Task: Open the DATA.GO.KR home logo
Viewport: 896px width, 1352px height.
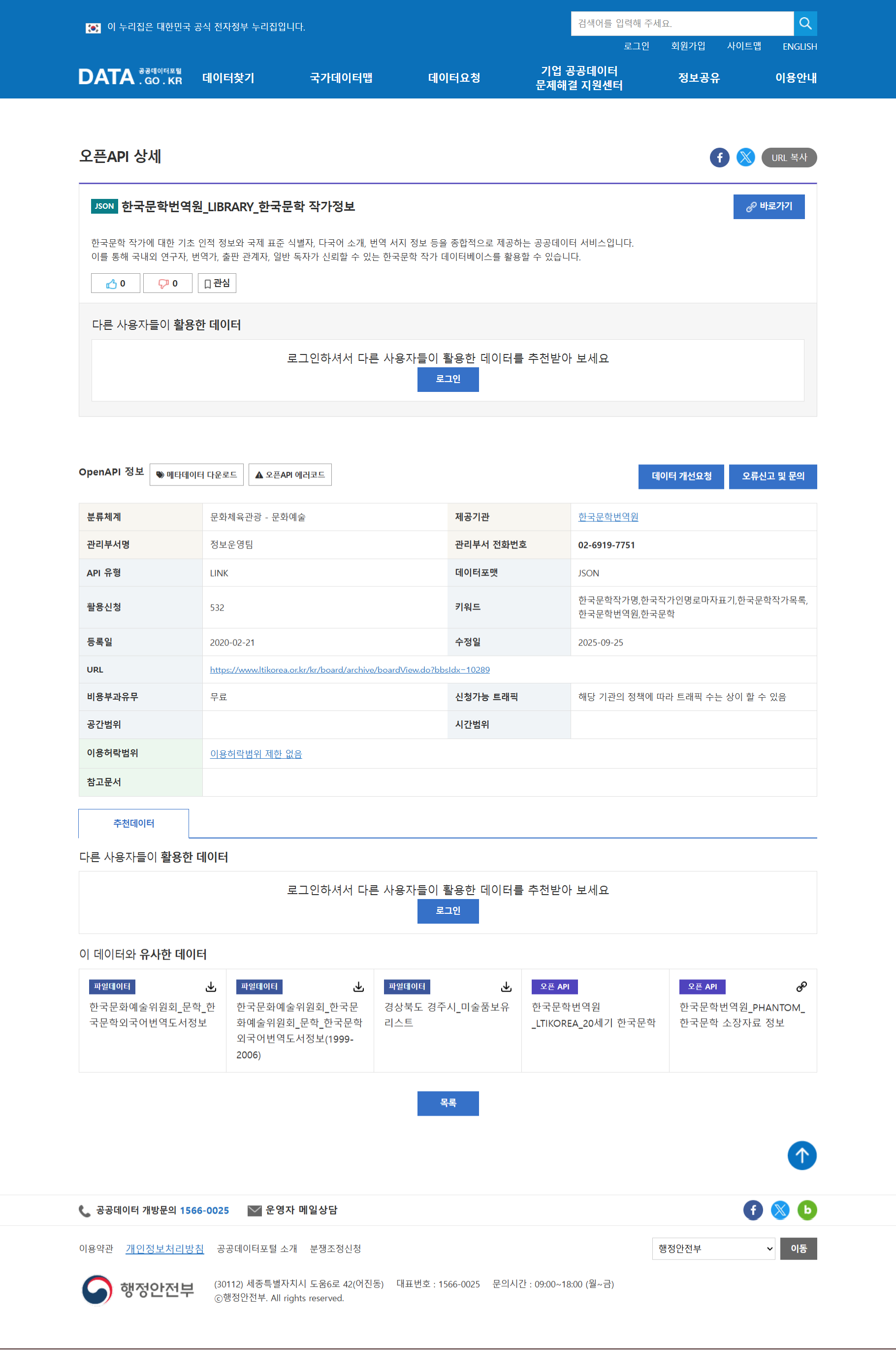Action: point(130,77)
